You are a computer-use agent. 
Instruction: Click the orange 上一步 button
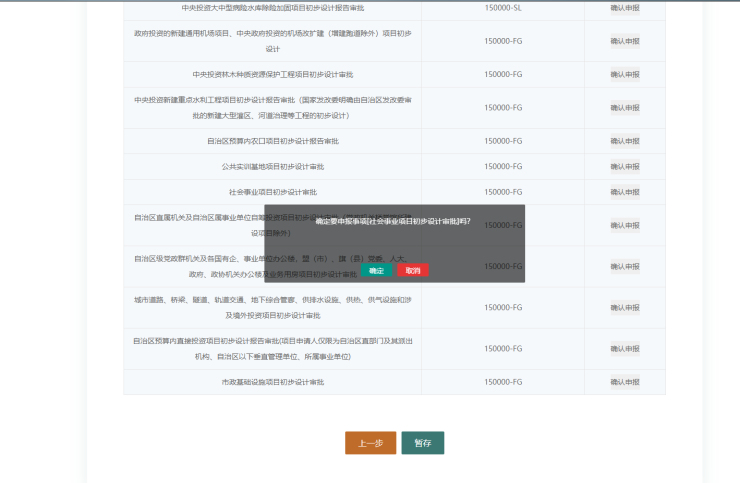click(370, 443)
